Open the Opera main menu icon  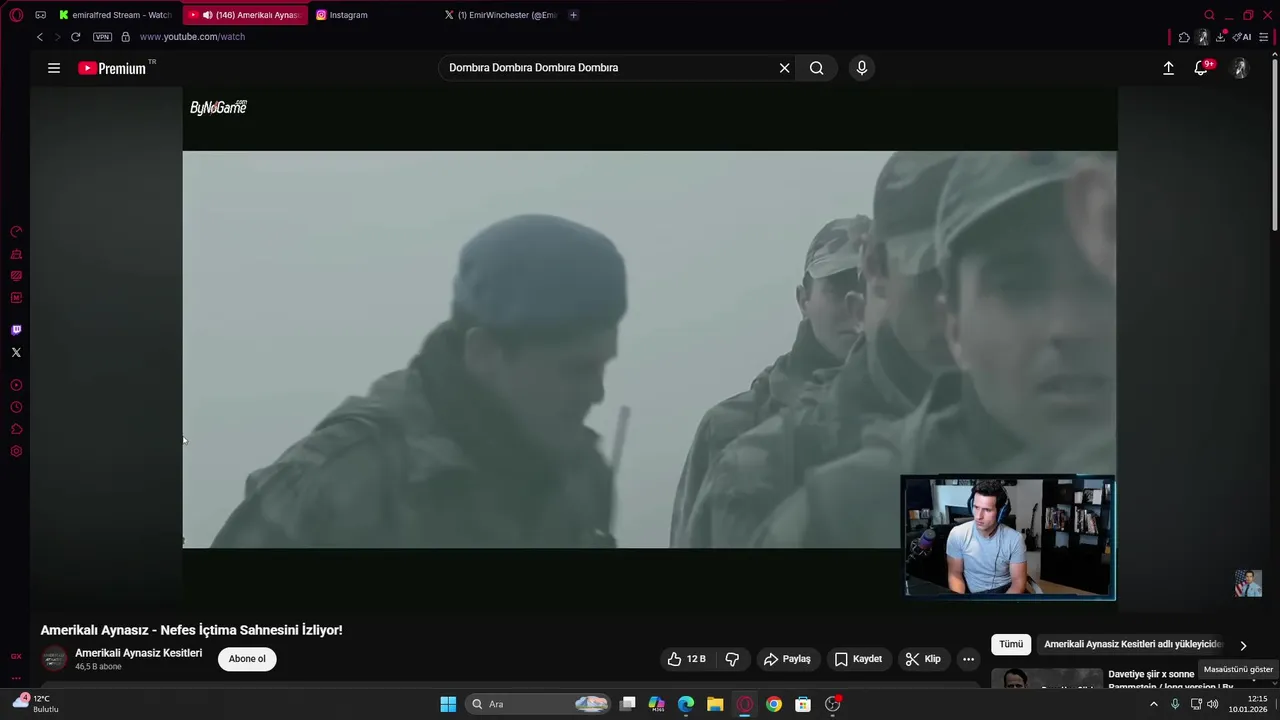tap(16, 15)
